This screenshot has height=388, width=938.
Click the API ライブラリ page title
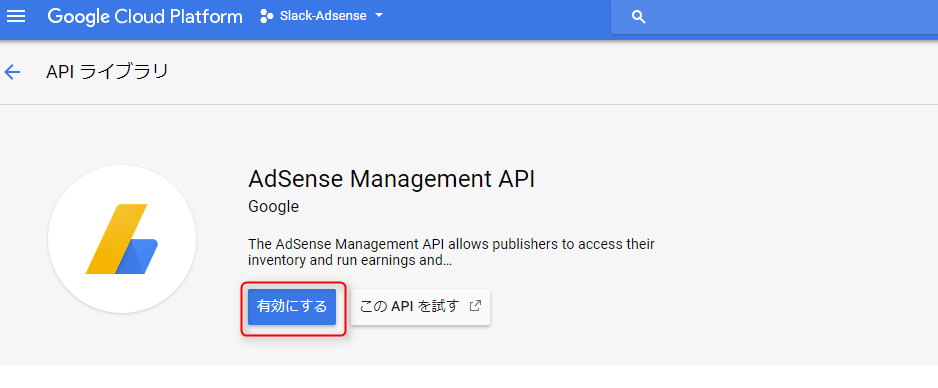[x=107, y=72]
